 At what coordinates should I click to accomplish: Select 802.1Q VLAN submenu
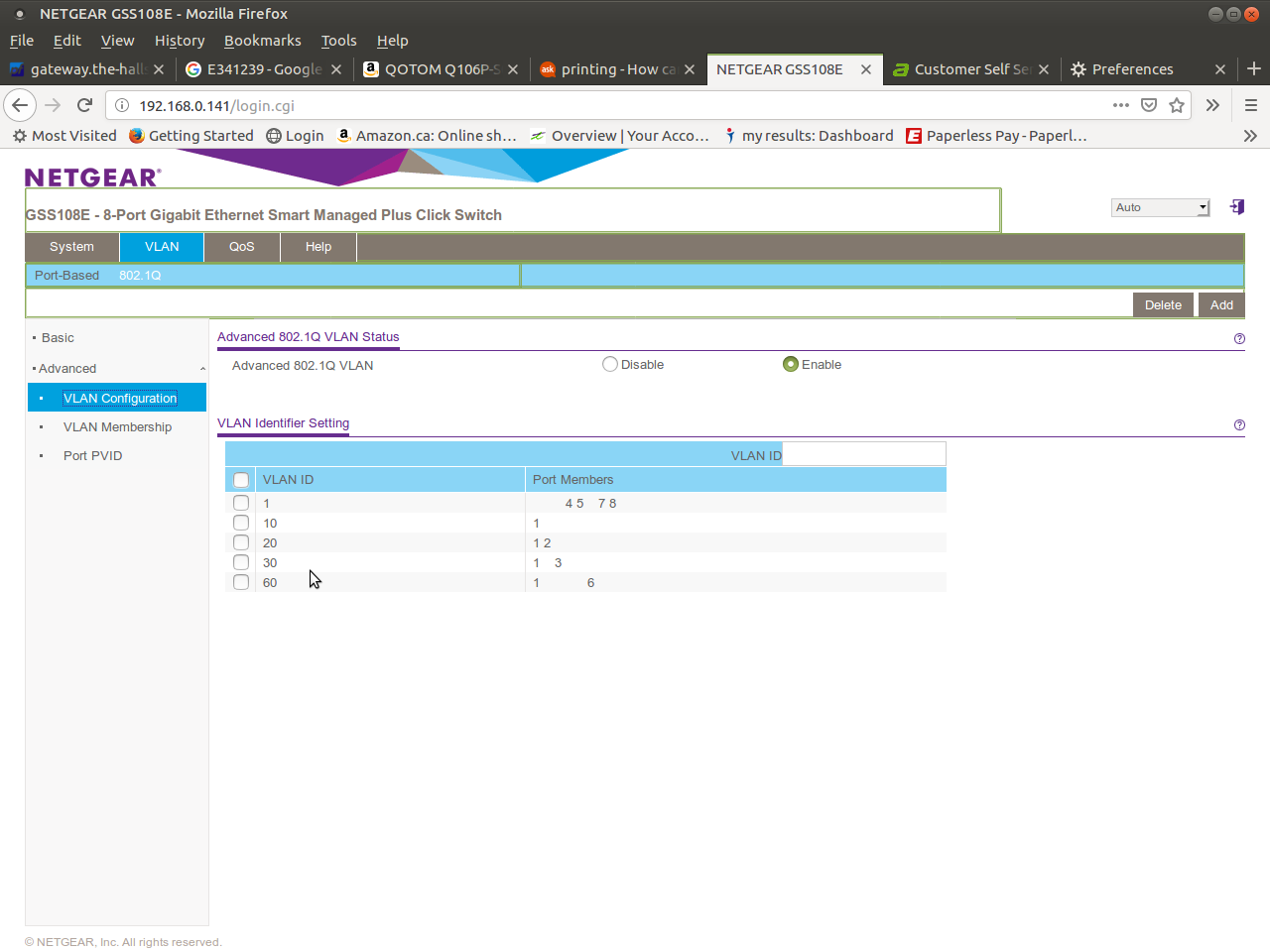click(140, 276)
